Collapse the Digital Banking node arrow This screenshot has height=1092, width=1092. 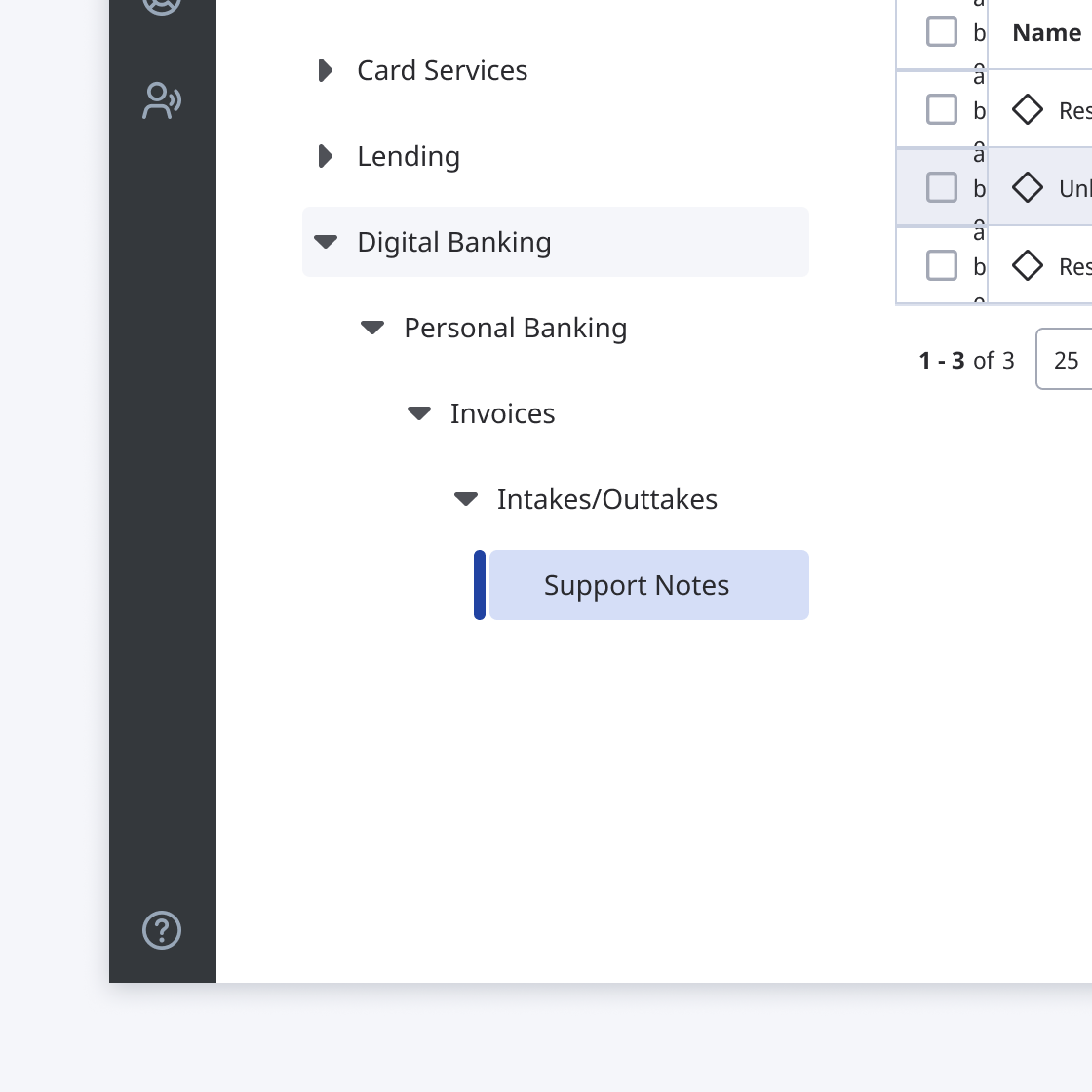(326, 242)
